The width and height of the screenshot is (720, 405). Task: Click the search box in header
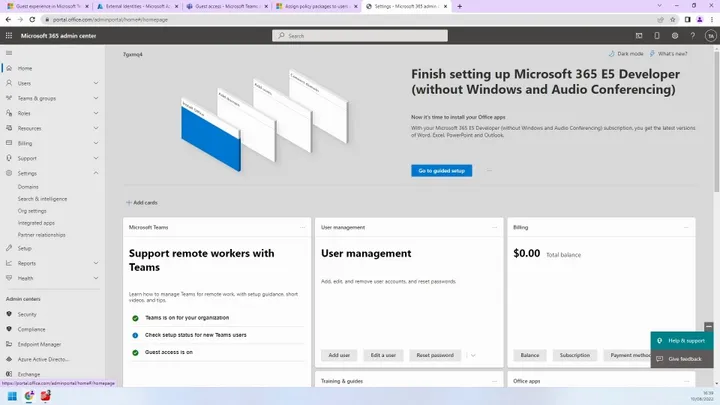(360, 36)
